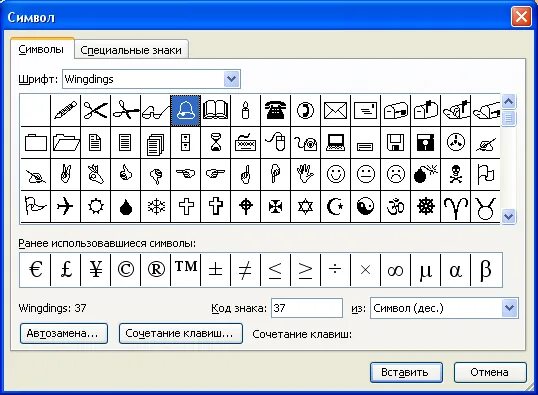Choose the smiling face symbol

coord(335,174)
